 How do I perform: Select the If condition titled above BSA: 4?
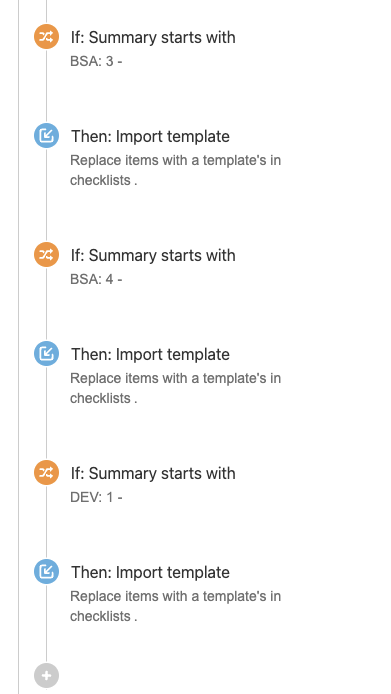tap(153, 255)
